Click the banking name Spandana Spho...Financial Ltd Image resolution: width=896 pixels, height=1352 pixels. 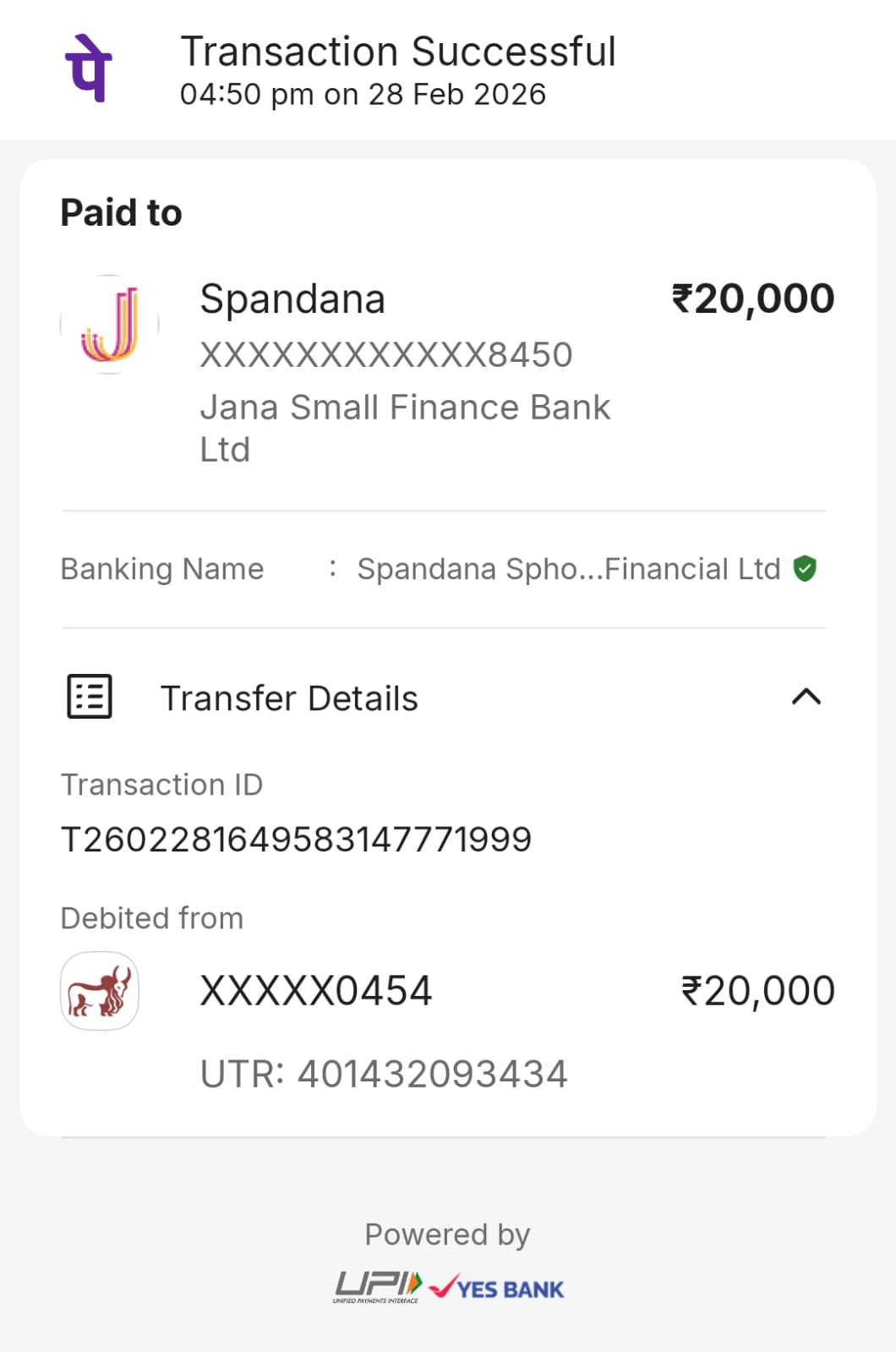[568, 569]
